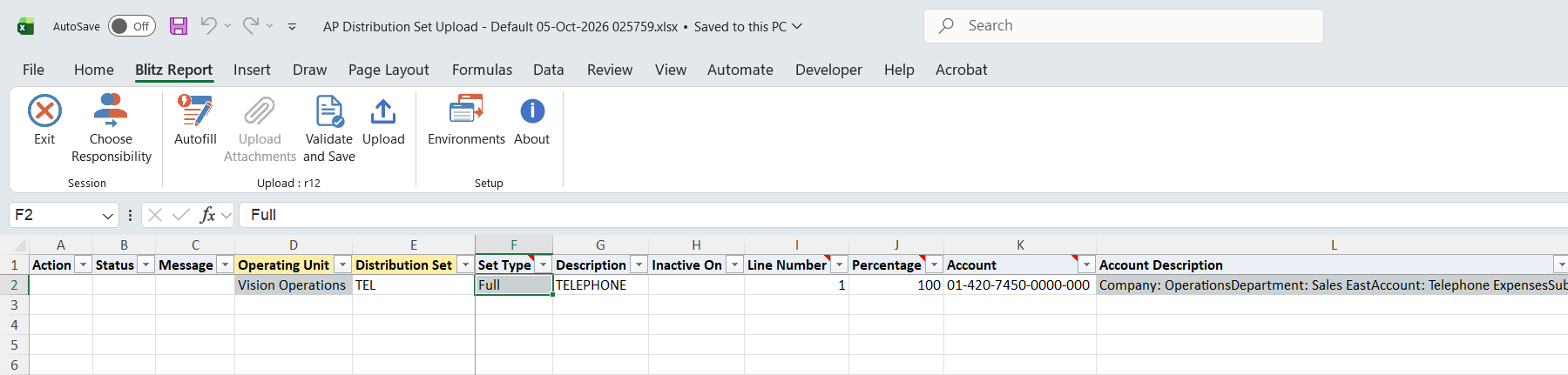
Task: Click the Save floppy disk icon
Action: (x=179, y=26)
